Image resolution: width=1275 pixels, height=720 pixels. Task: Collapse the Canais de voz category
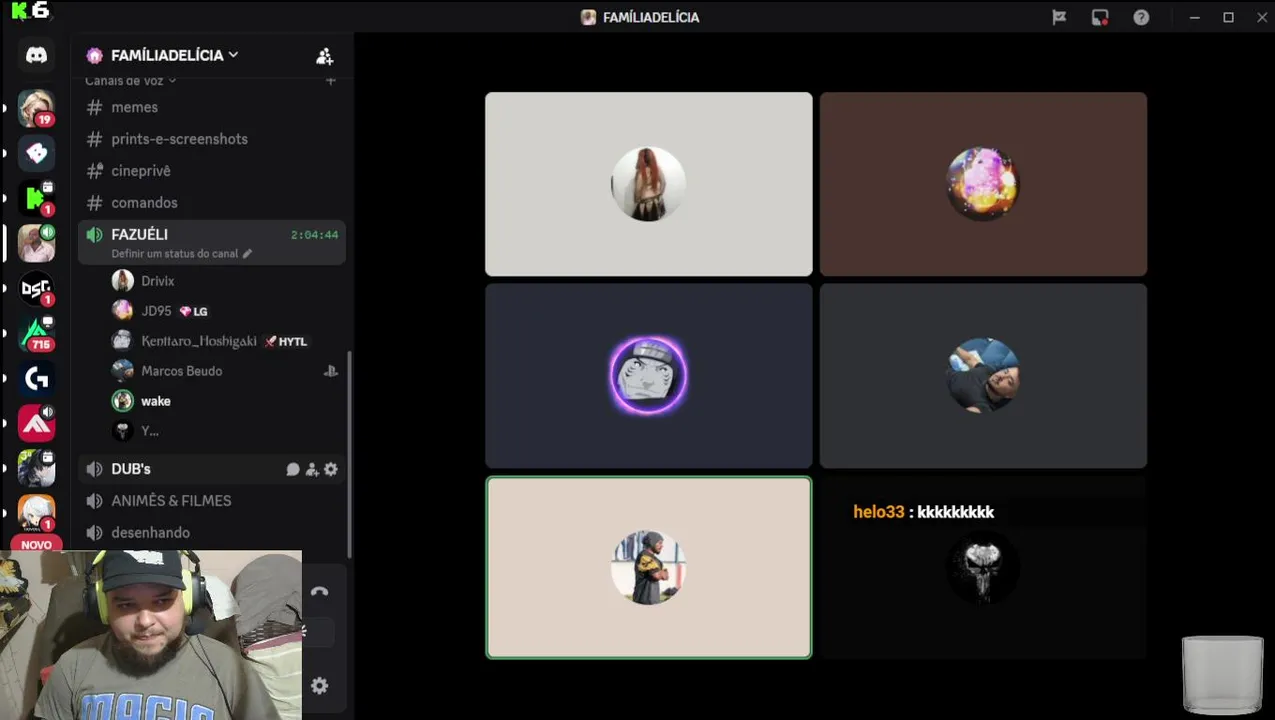(131, 80)
